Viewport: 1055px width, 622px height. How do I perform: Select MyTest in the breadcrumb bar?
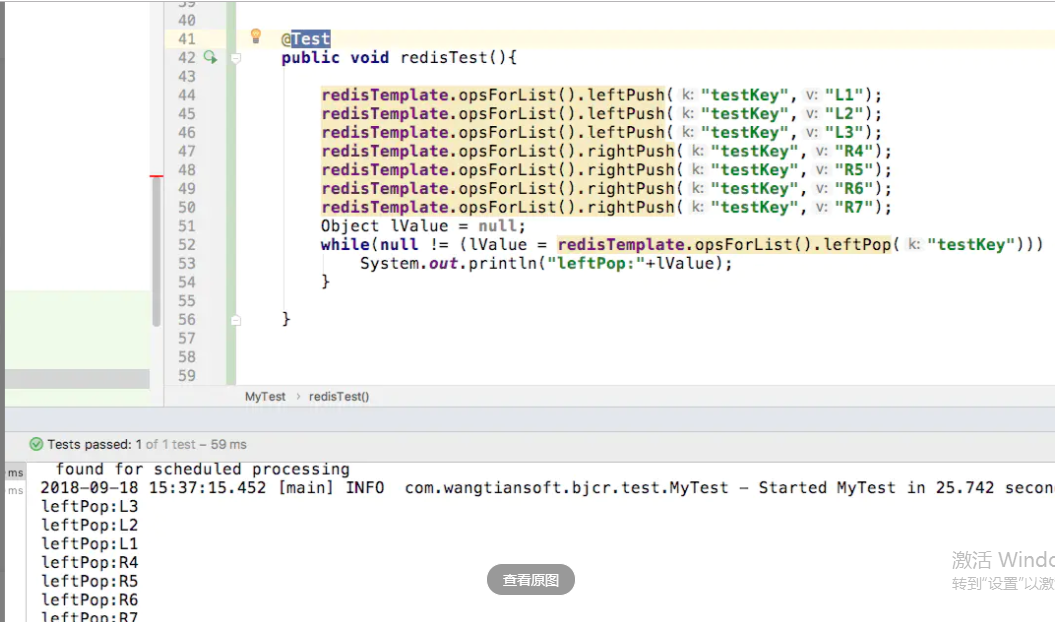coord(265,396)
